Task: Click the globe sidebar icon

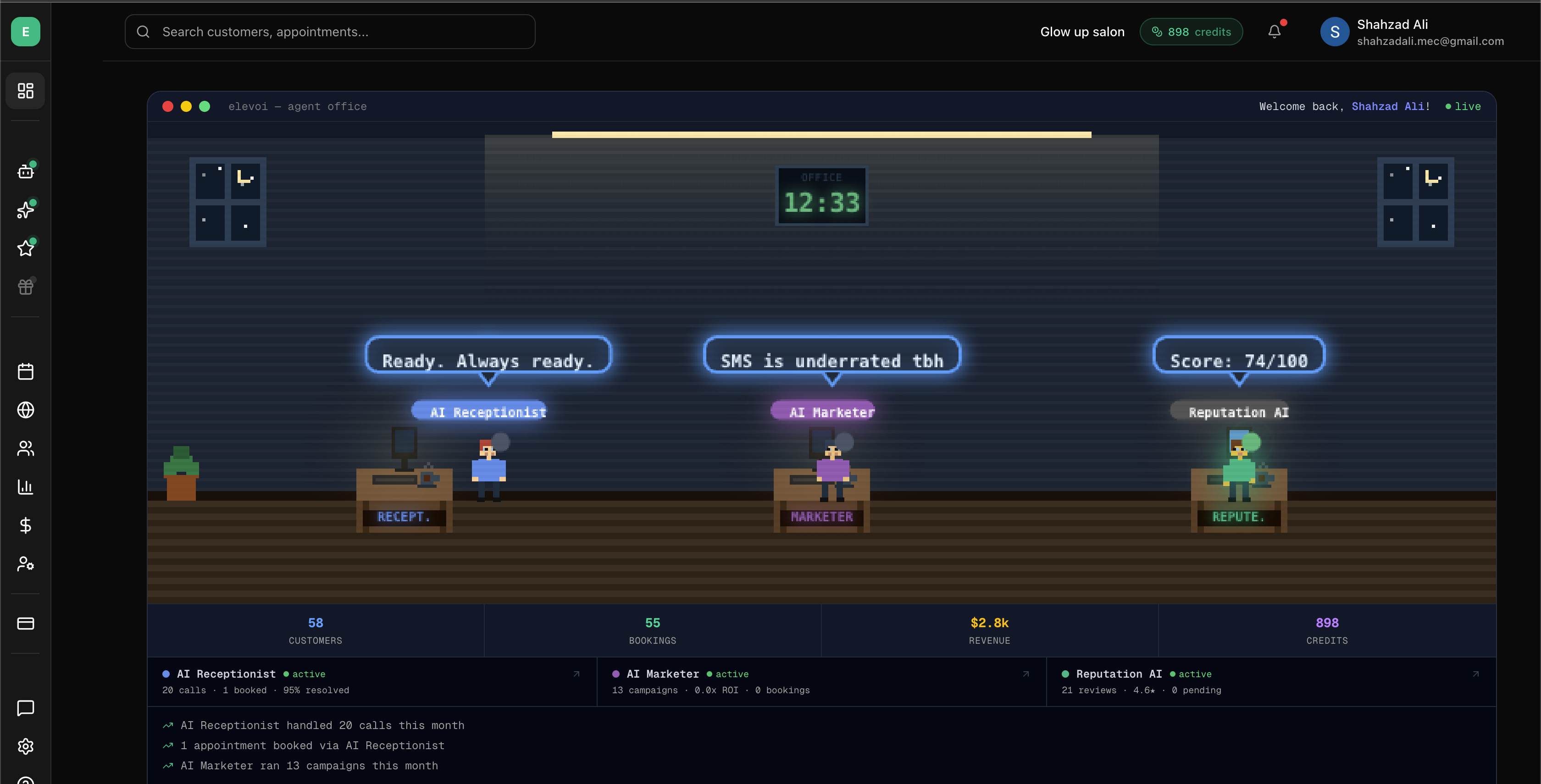Action: click(25, 409)
